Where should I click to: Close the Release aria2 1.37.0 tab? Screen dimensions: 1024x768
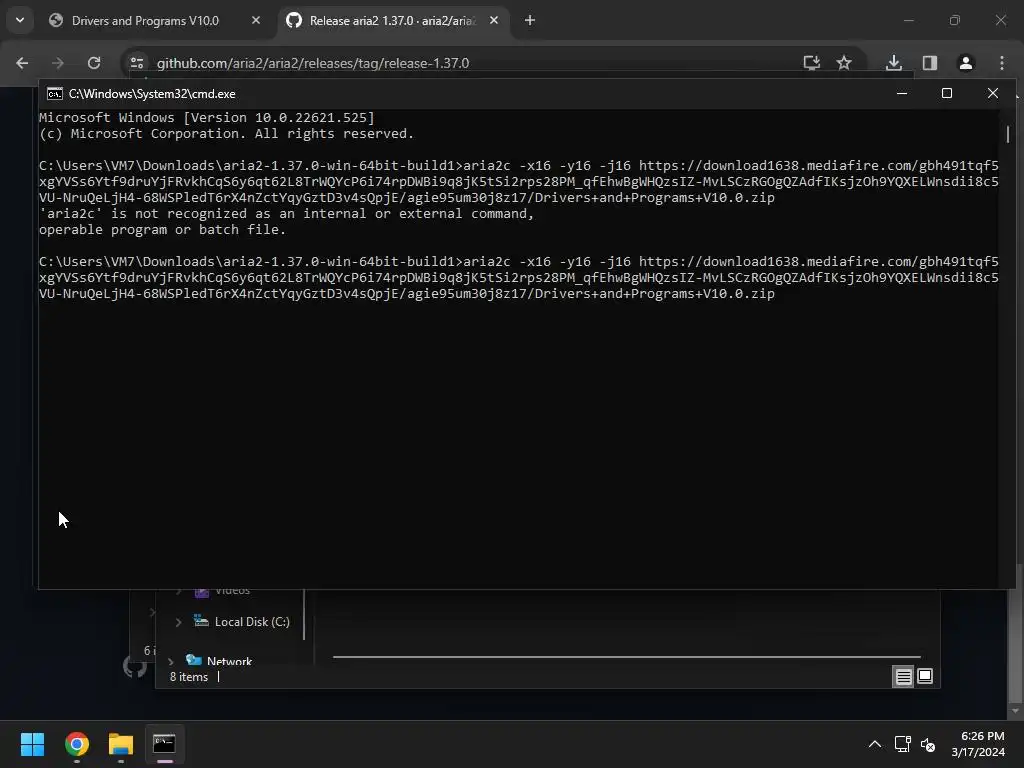[x=494, y=21]
